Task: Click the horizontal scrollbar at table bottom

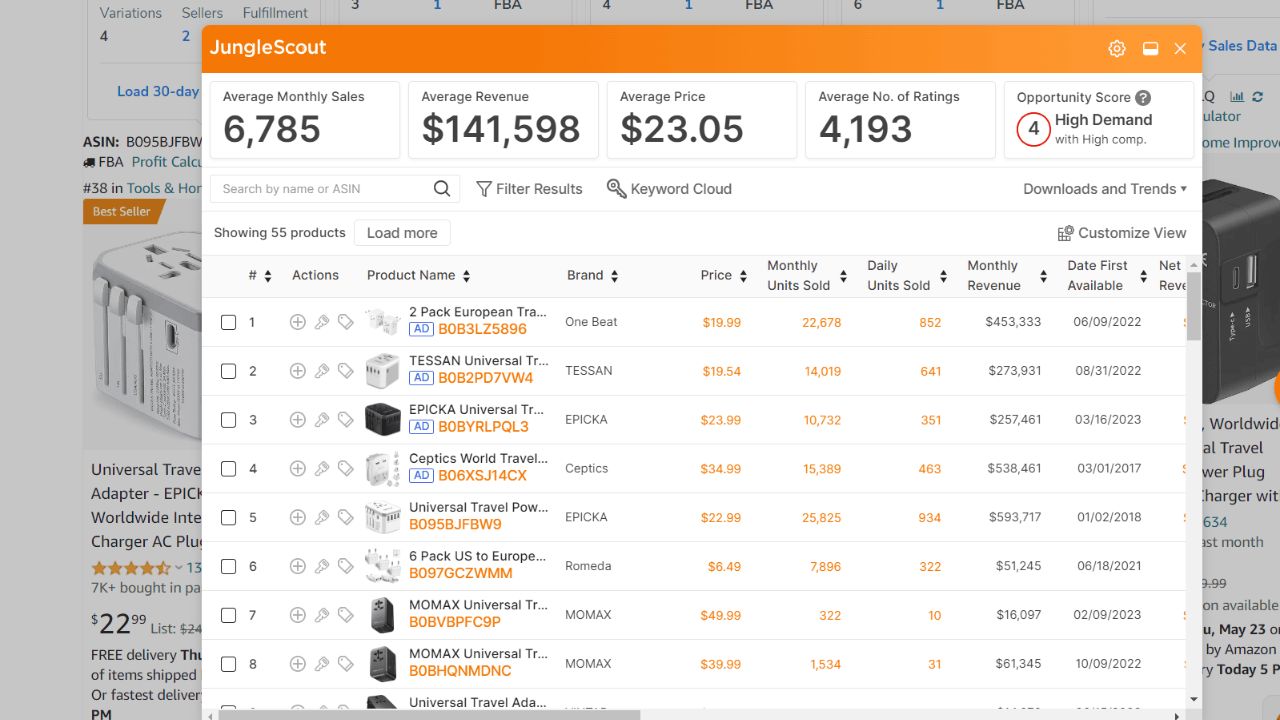Action: click(430, 714)
